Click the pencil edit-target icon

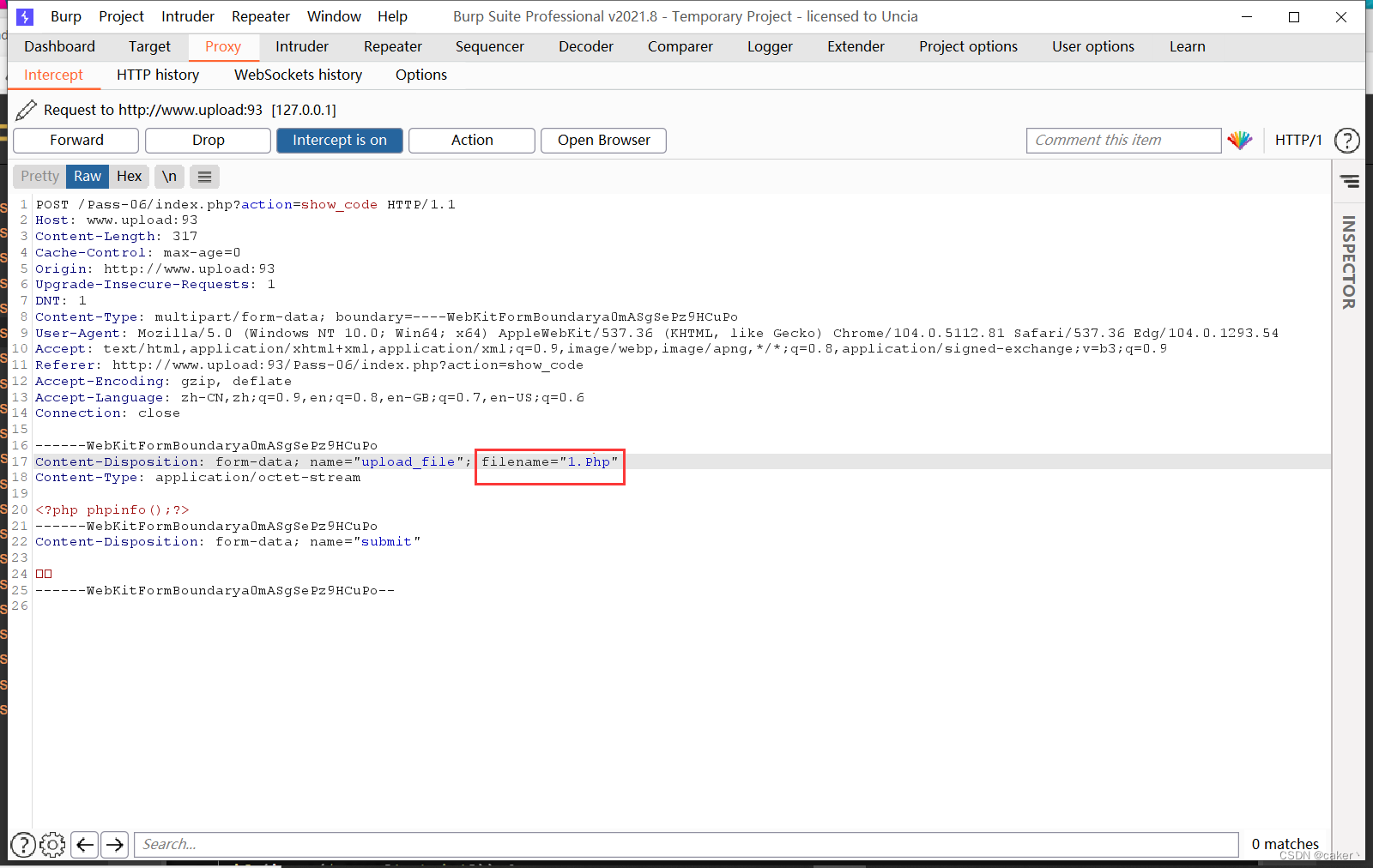[x=27, y=110]
